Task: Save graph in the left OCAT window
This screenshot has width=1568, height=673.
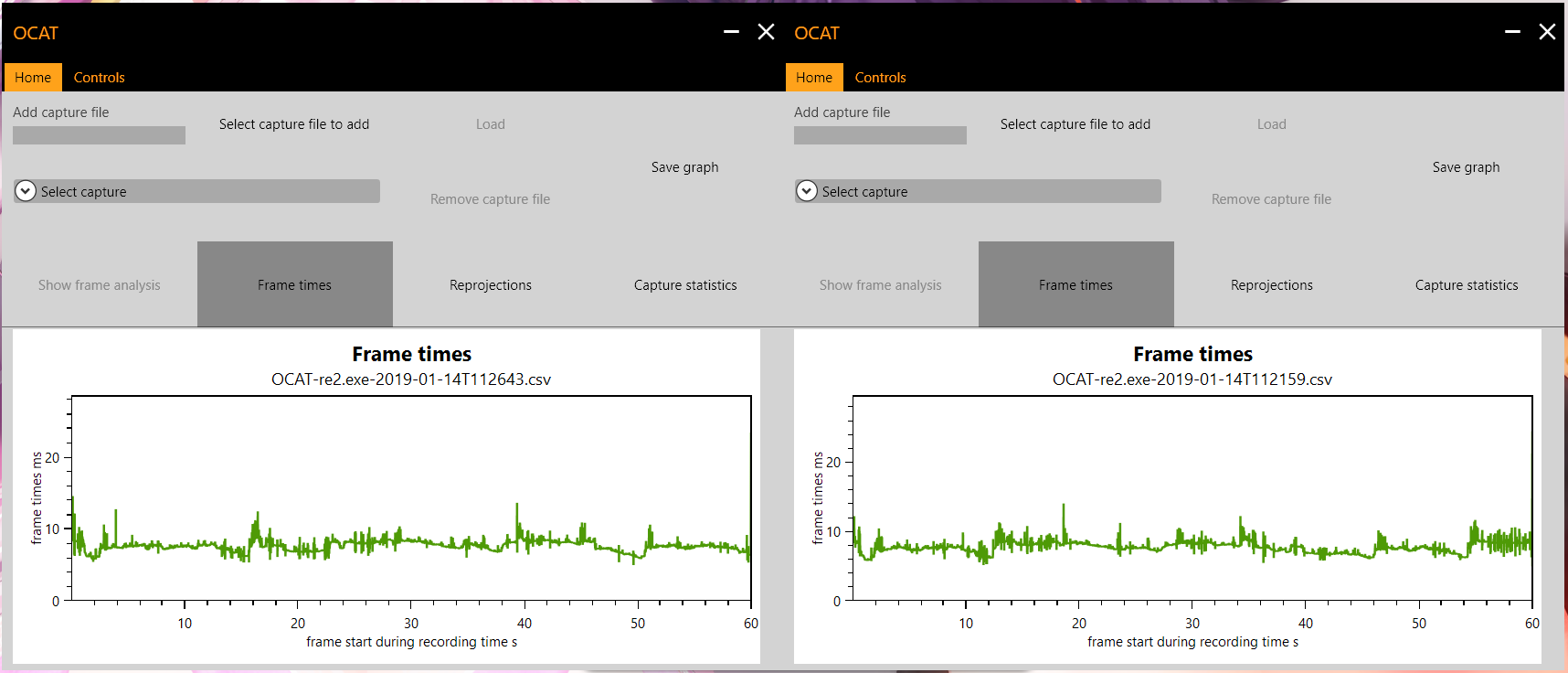Action: (x=685, y=167)
